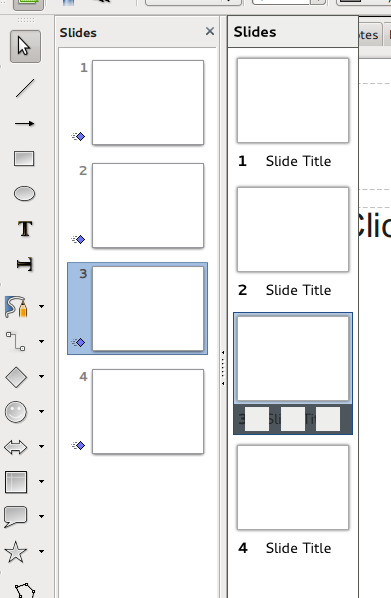Open Curve tool dropdown arrow
This screenshot has height=598, width=391.
42,306
